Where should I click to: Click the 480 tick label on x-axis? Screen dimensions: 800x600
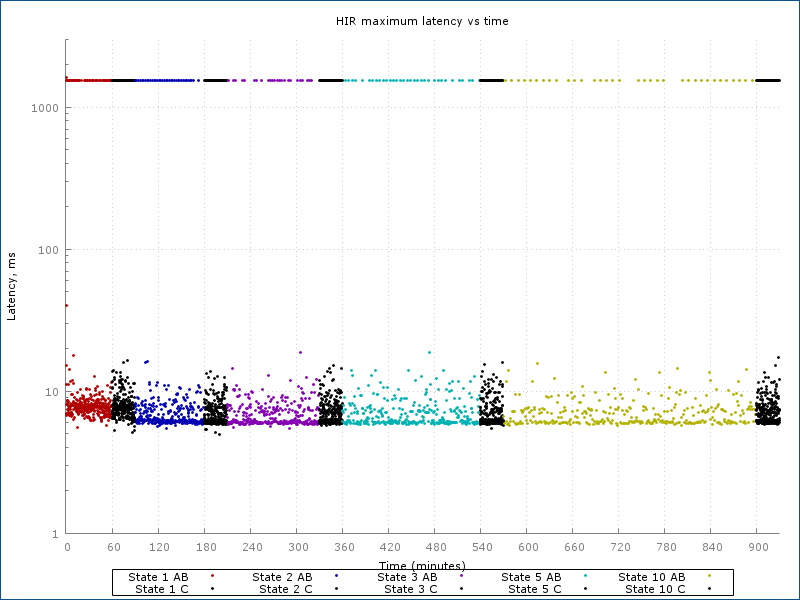436,547
